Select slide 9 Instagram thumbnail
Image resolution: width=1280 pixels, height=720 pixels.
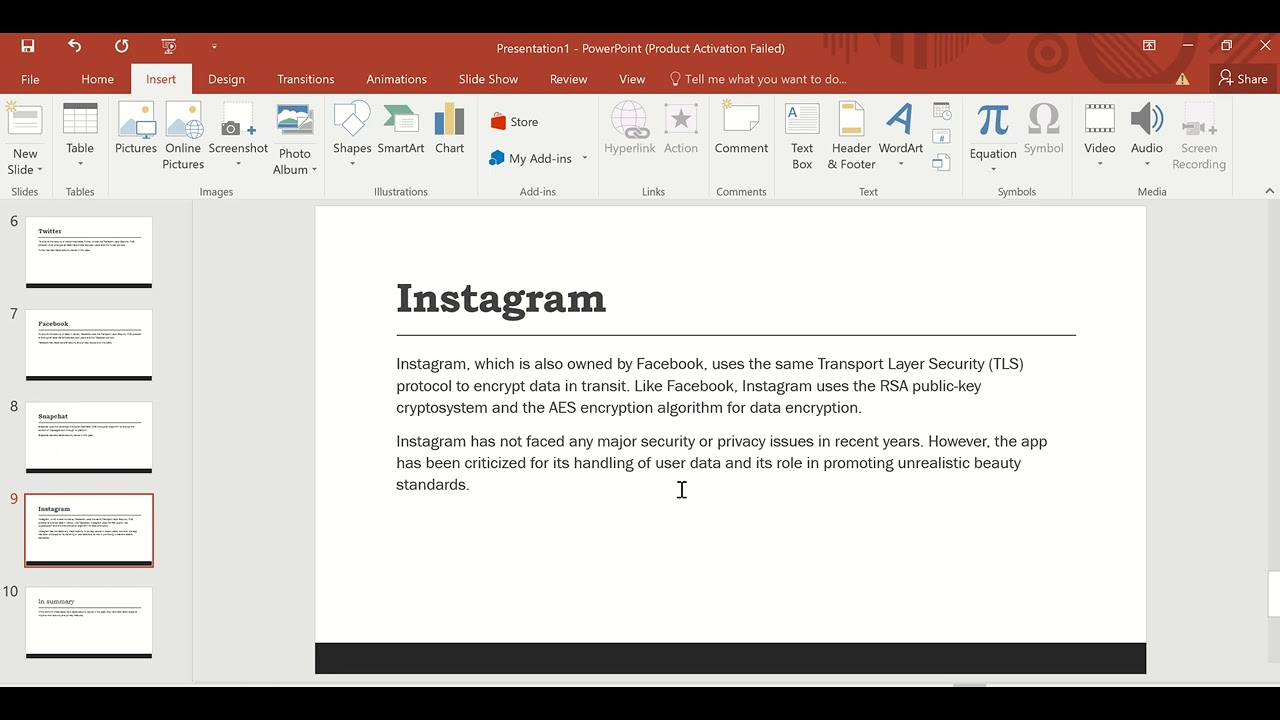(89, 530)
